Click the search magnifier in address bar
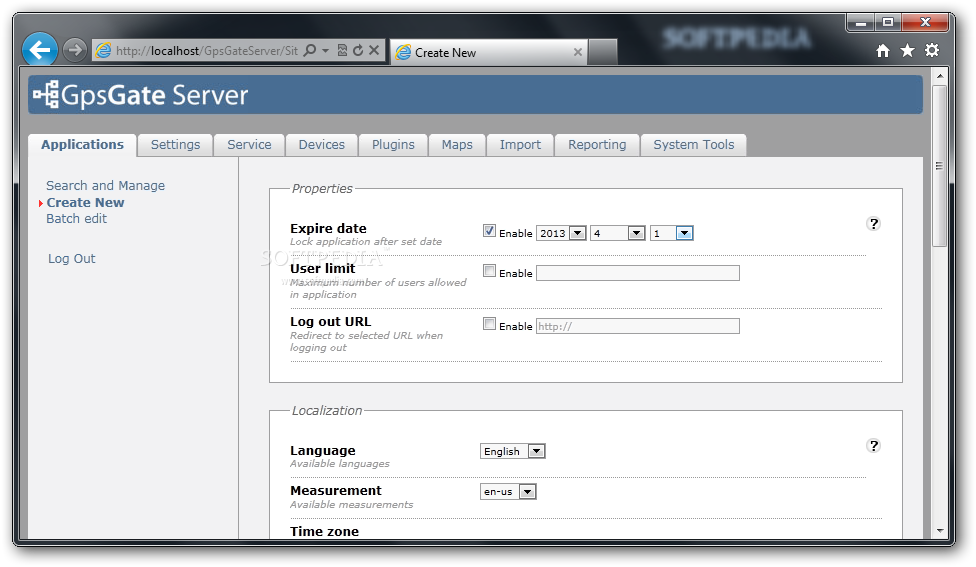The width and height of the screenshot is (976, 567). pyautogui.click(x=309, y=50)
